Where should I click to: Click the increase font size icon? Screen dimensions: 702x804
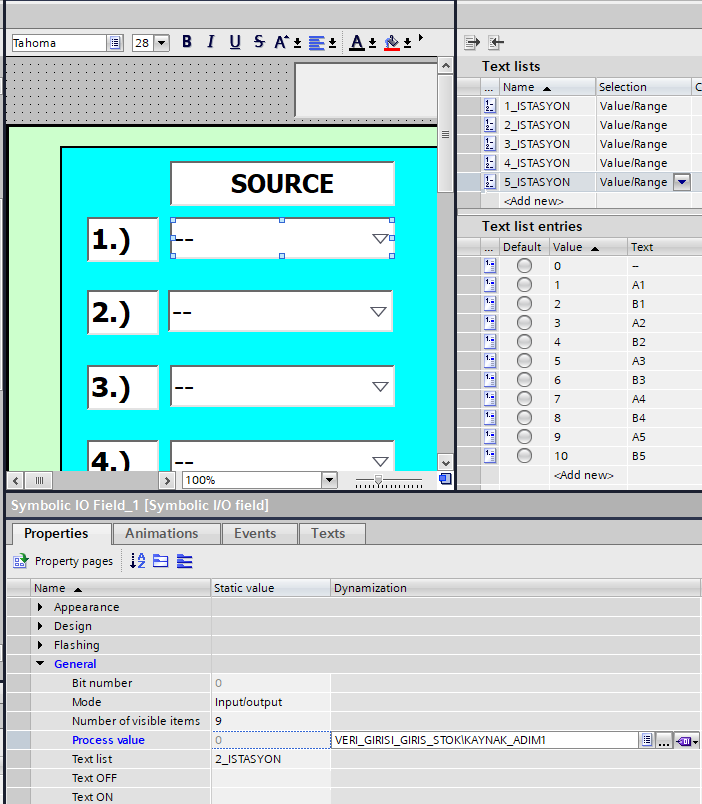(282, 42)
